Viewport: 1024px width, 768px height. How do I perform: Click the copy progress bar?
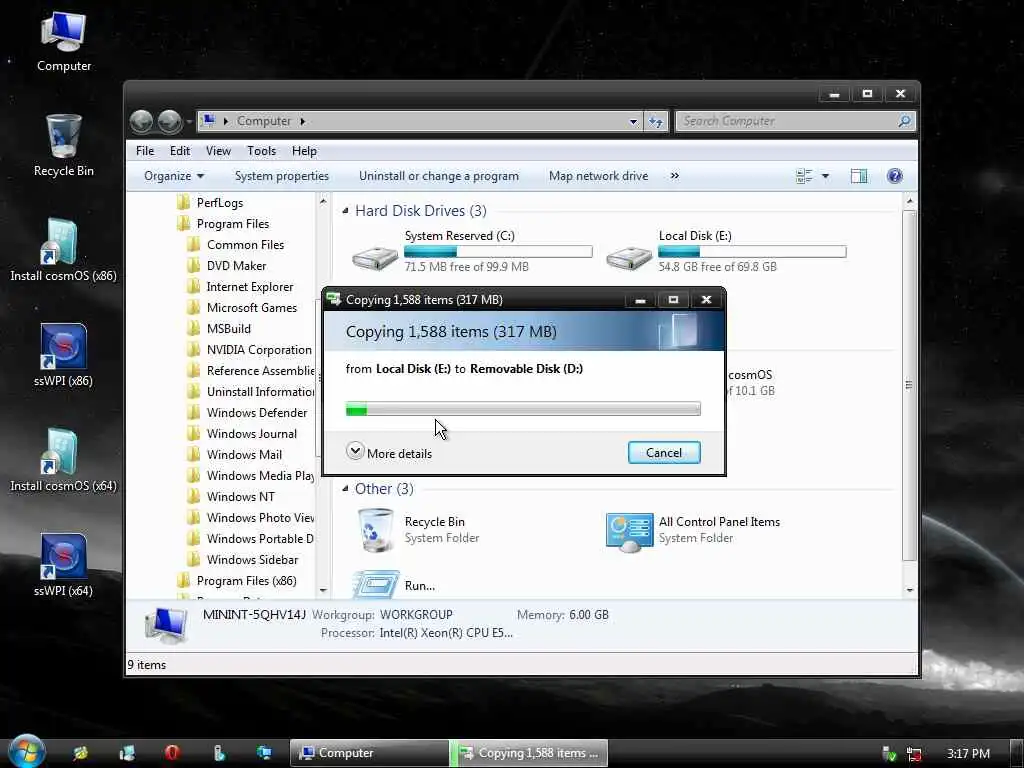click(x=523, y=409)
